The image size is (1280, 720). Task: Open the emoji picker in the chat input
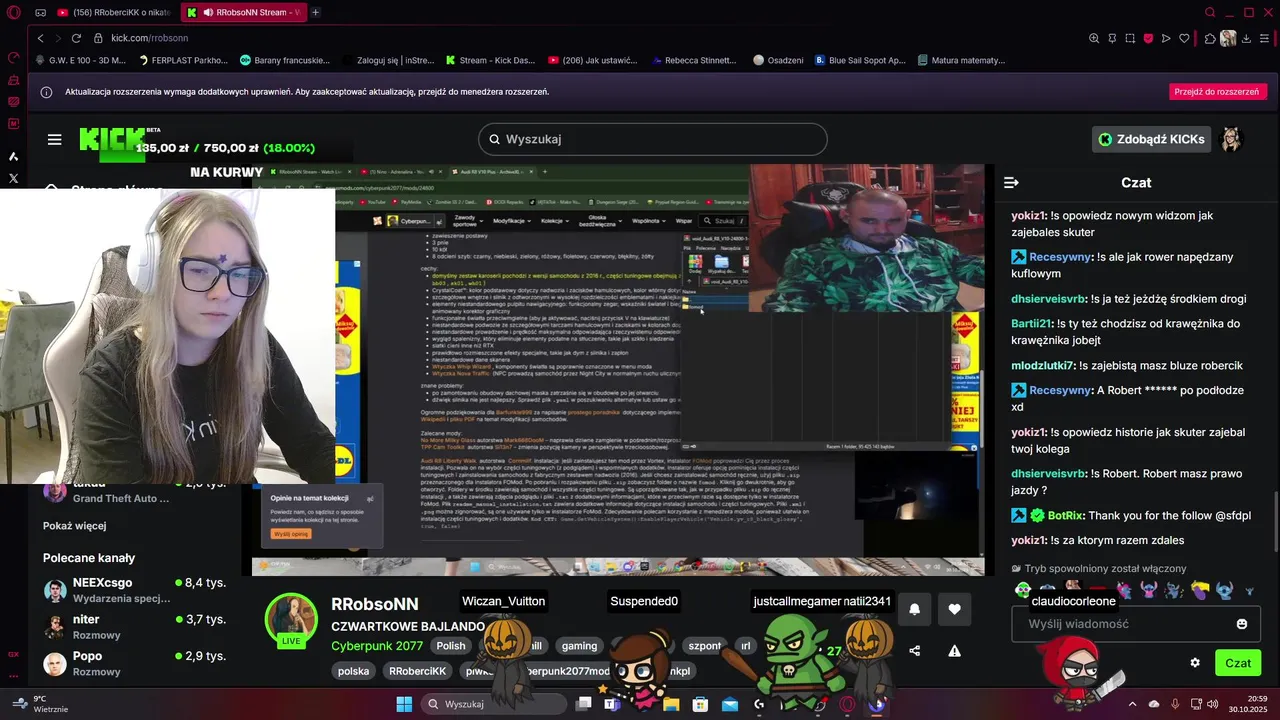pyautogui.click(x=1242, y=624)
